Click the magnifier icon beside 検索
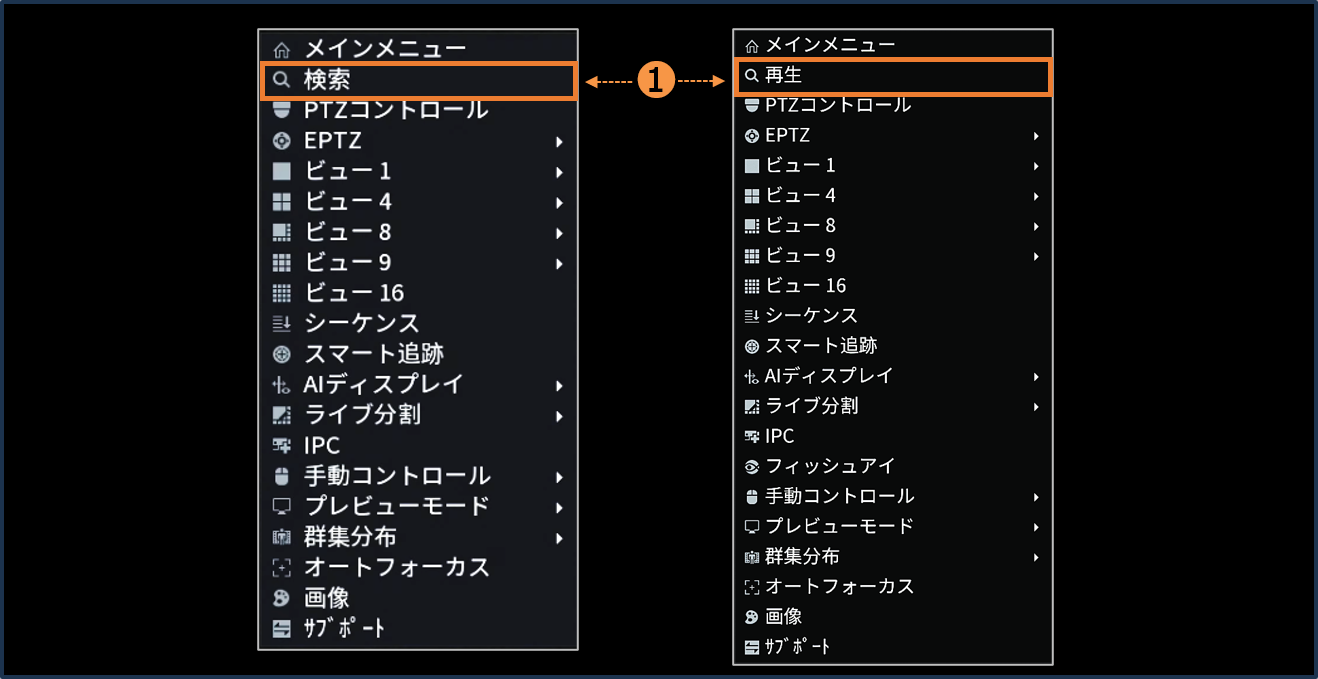 (x=282, y=80)
